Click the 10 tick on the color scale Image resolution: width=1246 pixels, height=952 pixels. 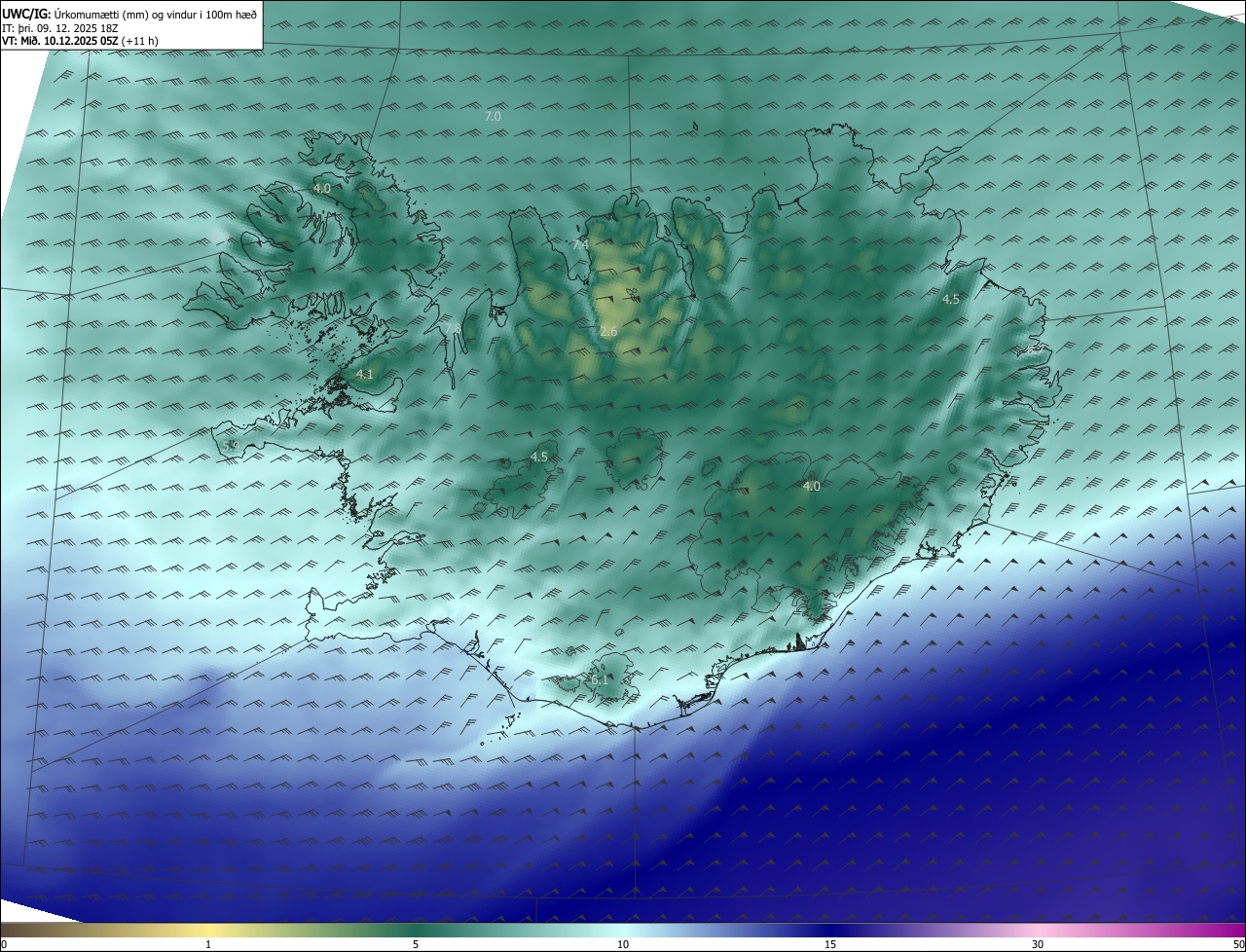click(x=623, y=944)
